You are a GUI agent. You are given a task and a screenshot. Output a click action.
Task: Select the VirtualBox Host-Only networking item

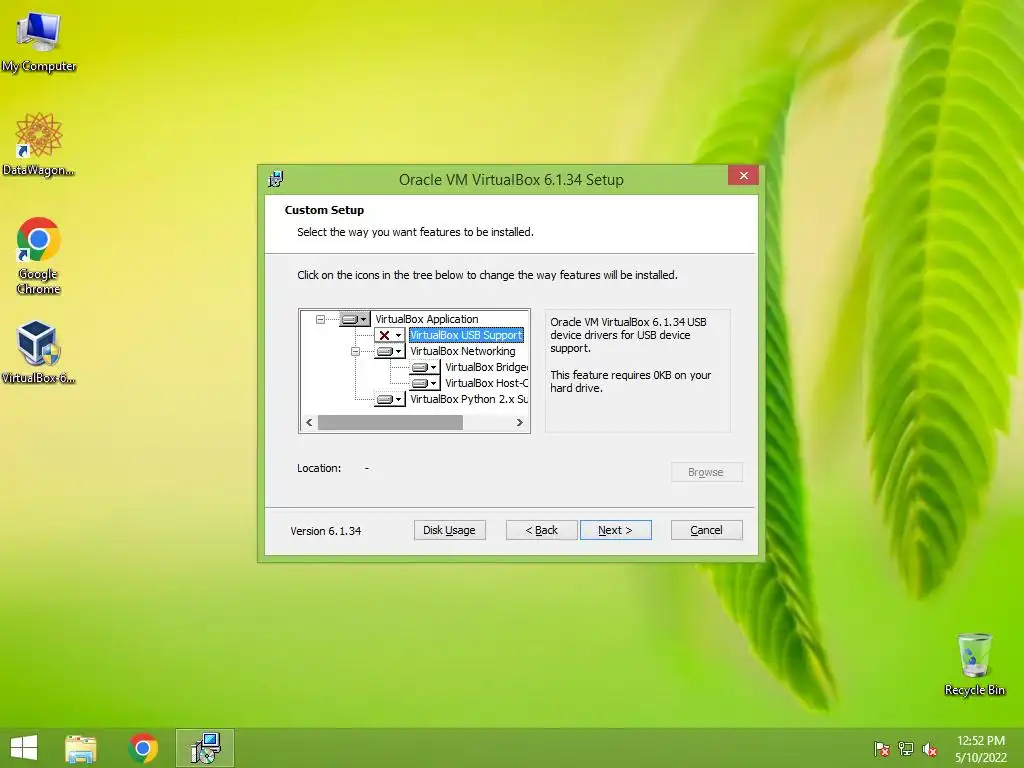(487, 383)
